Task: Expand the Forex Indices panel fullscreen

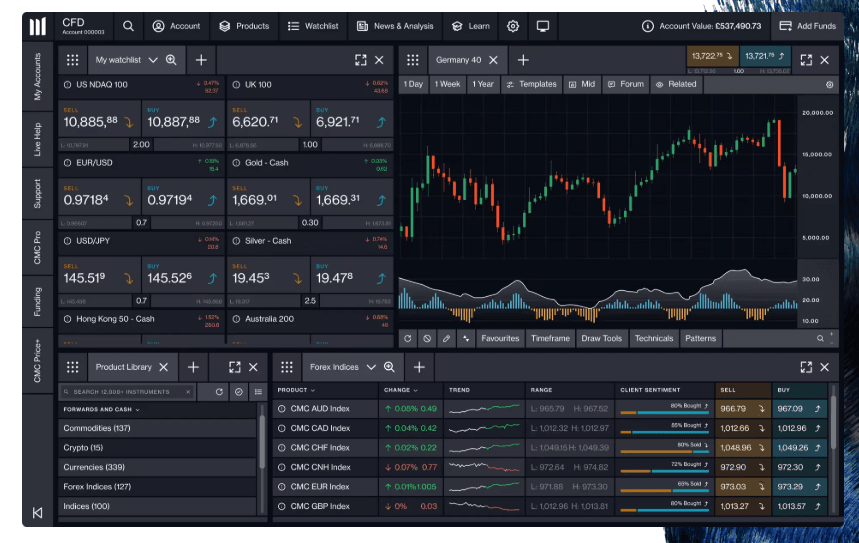Action: (806, 367)
